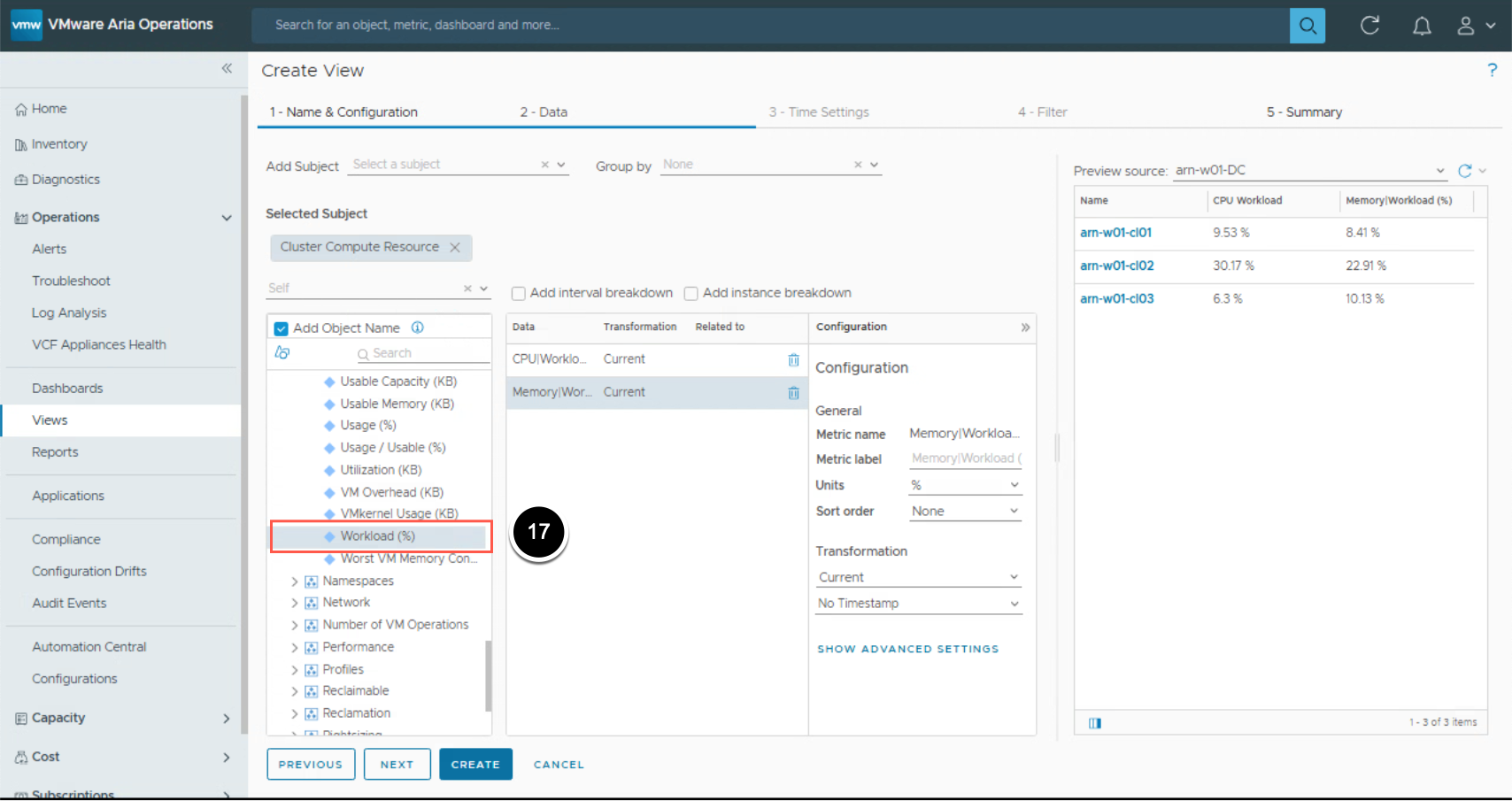Expand the Performance metric group
This screenshot has width=1512, height=801.
[x=295, y=648]
